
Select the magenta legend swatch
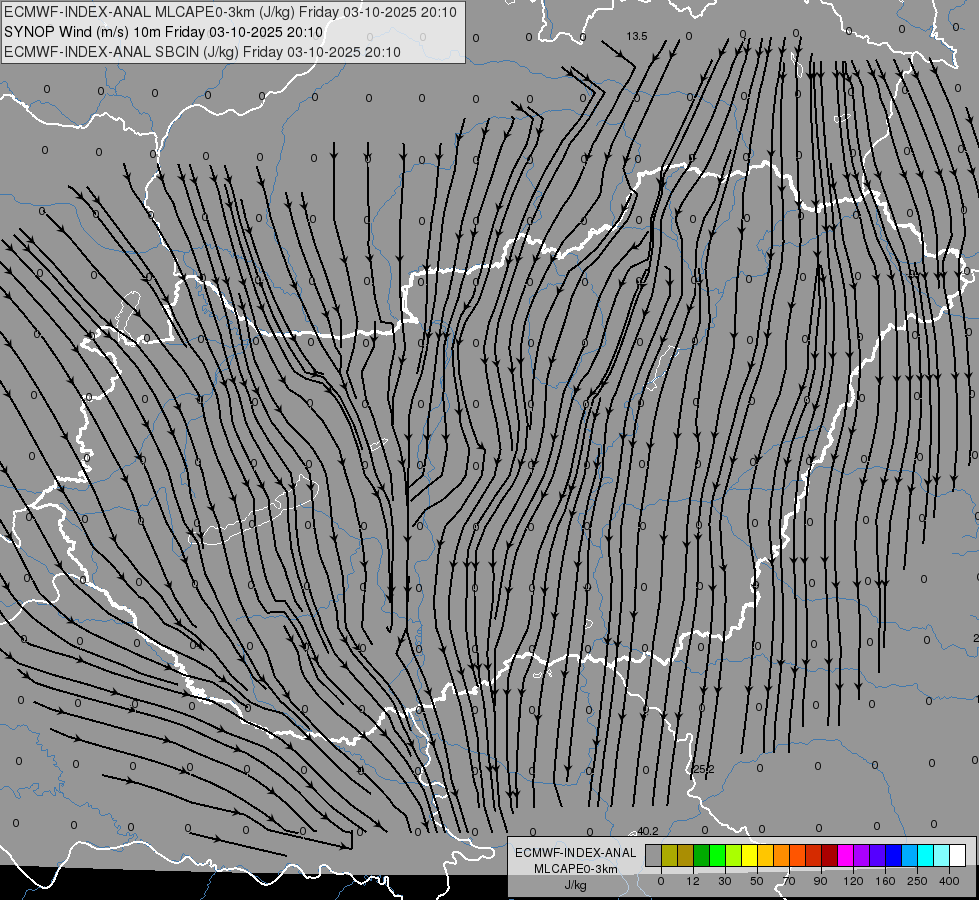coord(845,856)
